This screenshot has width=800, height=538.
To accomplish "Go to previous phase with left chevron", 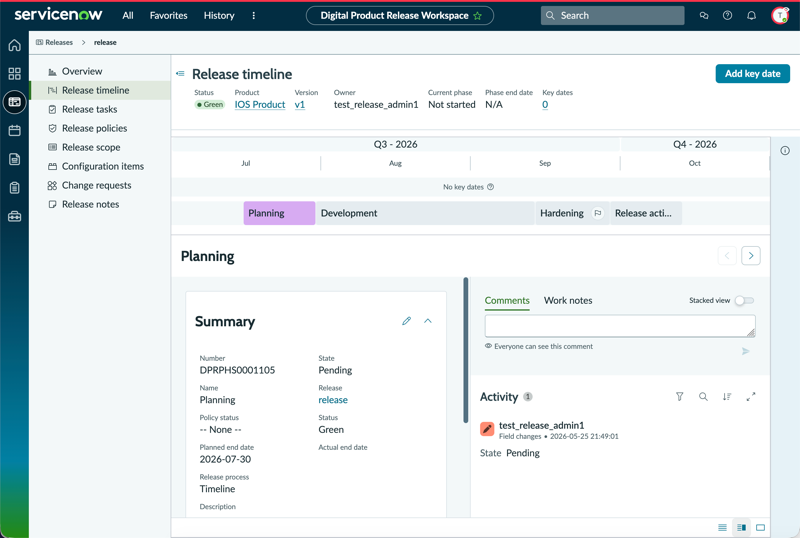I will [727, 256].
